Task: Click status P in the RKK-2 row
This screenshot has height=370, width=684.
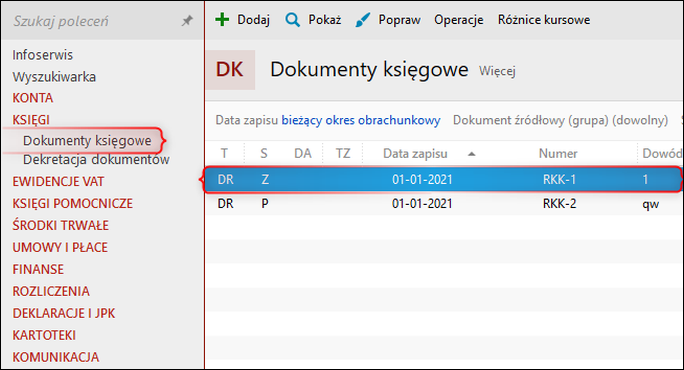Action: (265, 204)
